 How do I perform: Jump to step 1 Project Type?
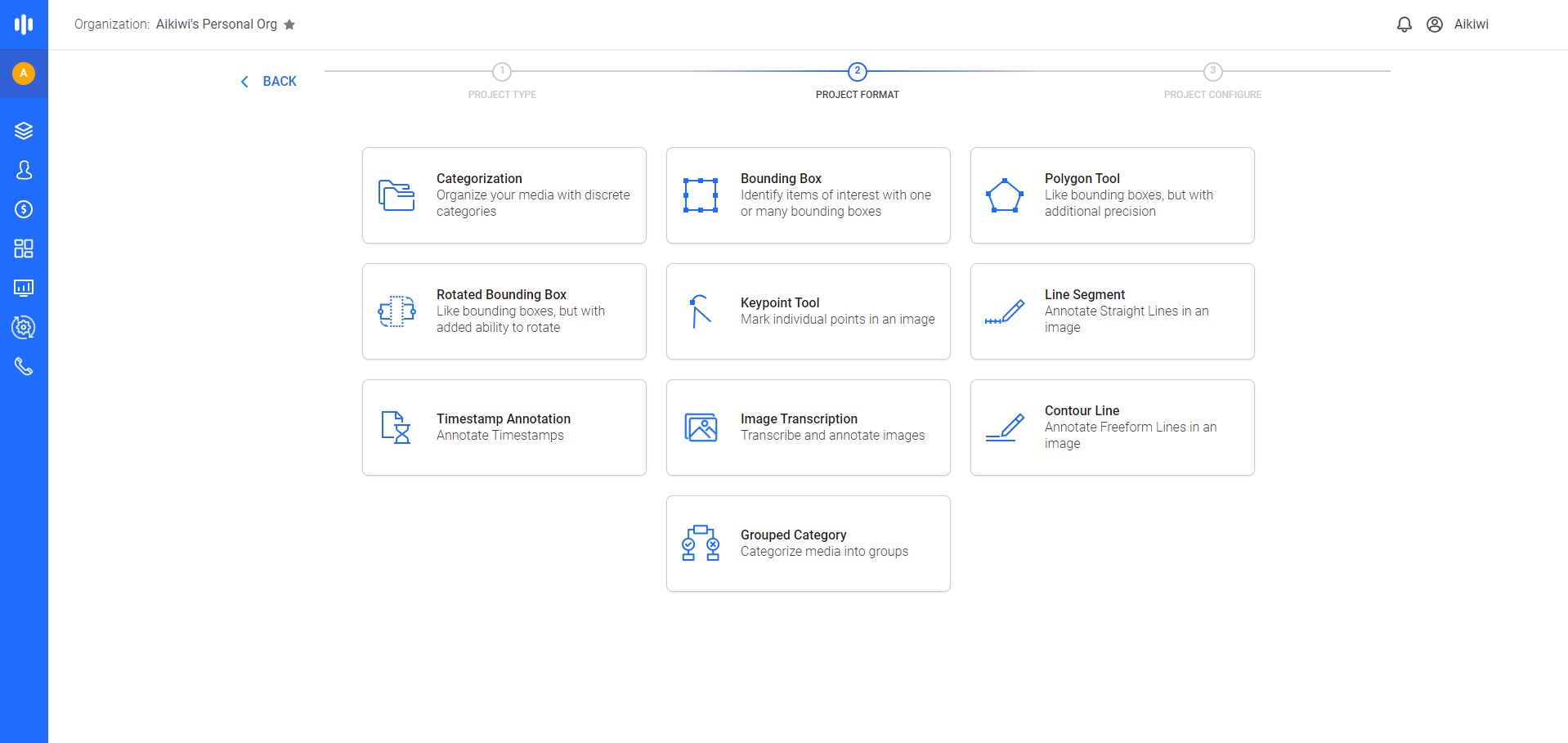502,81
